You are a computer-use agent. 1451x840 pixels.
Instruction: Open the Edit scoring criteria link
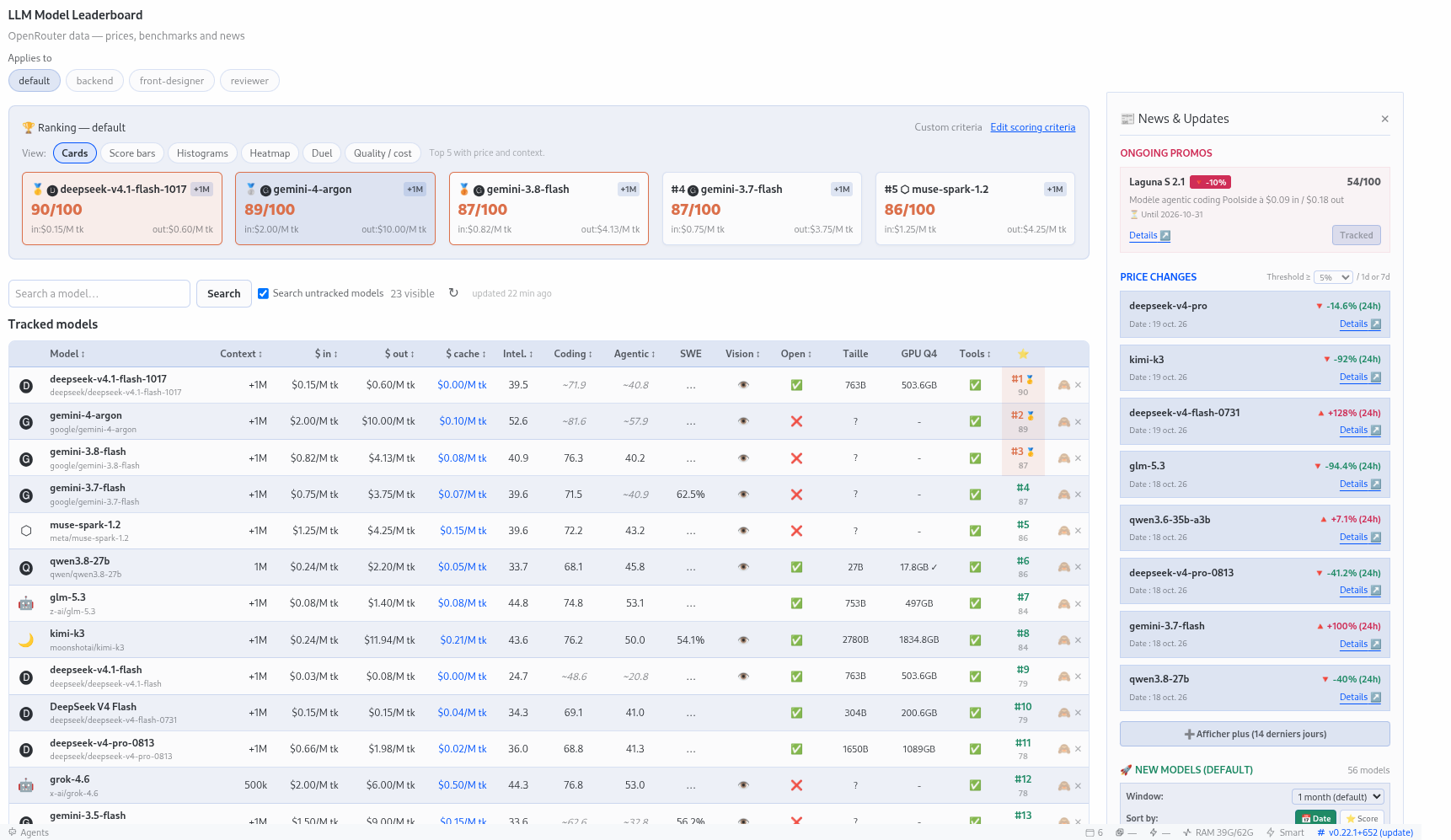[1033, 127]
